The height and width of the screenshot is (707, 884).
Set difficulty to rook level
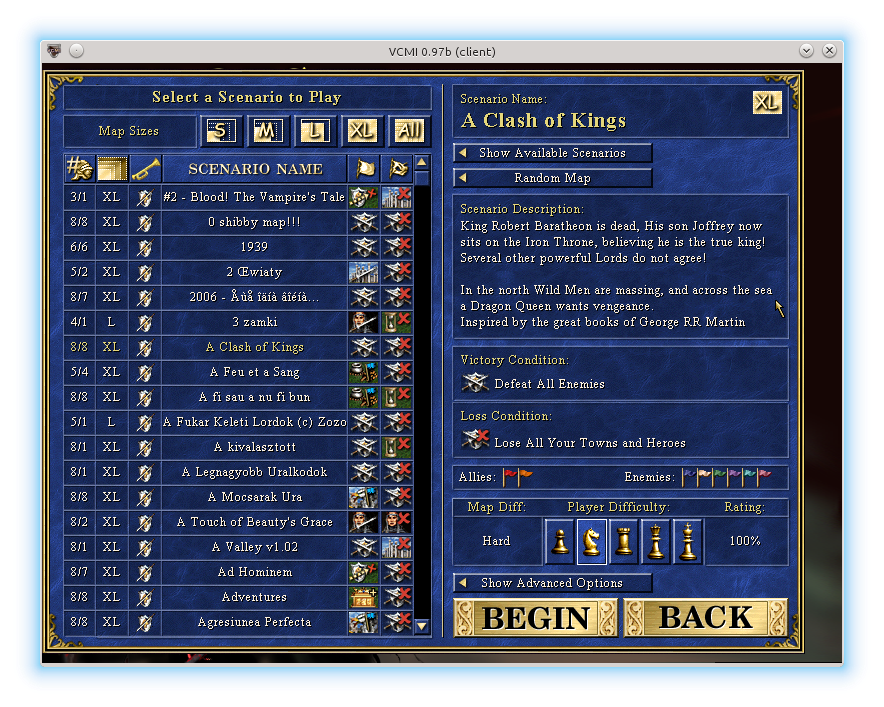click(623, 541)
